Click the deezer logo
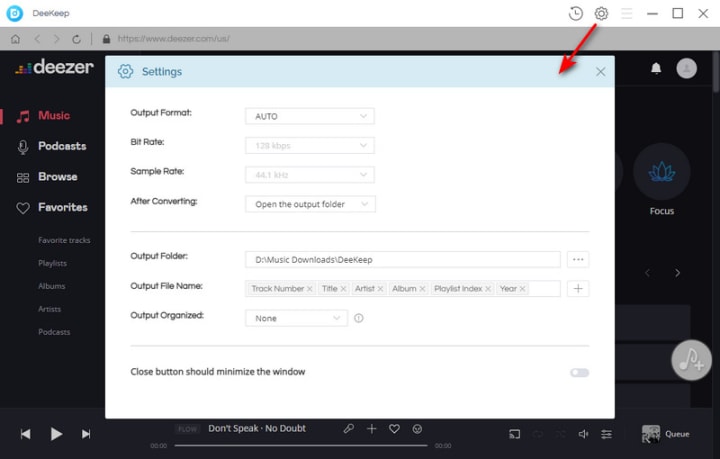This screenshot has height=459, width=720. pos(54,67)
